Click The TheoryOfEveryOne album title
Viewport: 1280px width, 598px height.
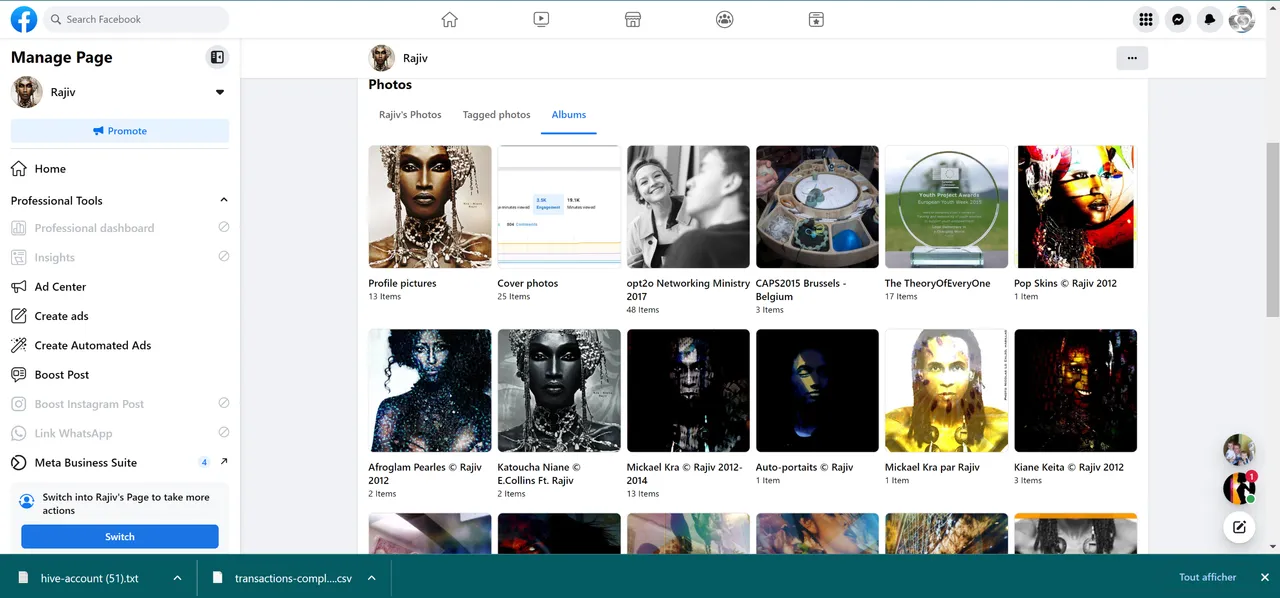point(937,283)
